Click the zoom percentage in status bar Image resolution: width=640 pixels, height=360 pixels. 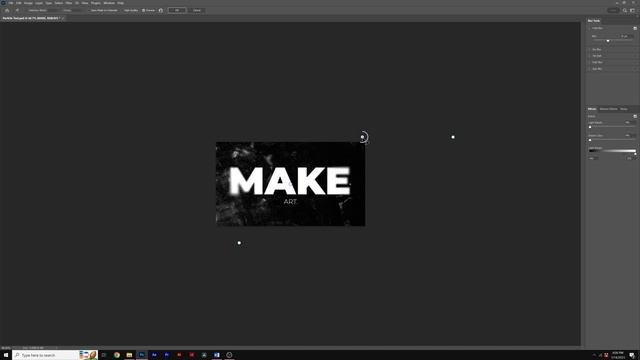[x=5, y=348]
